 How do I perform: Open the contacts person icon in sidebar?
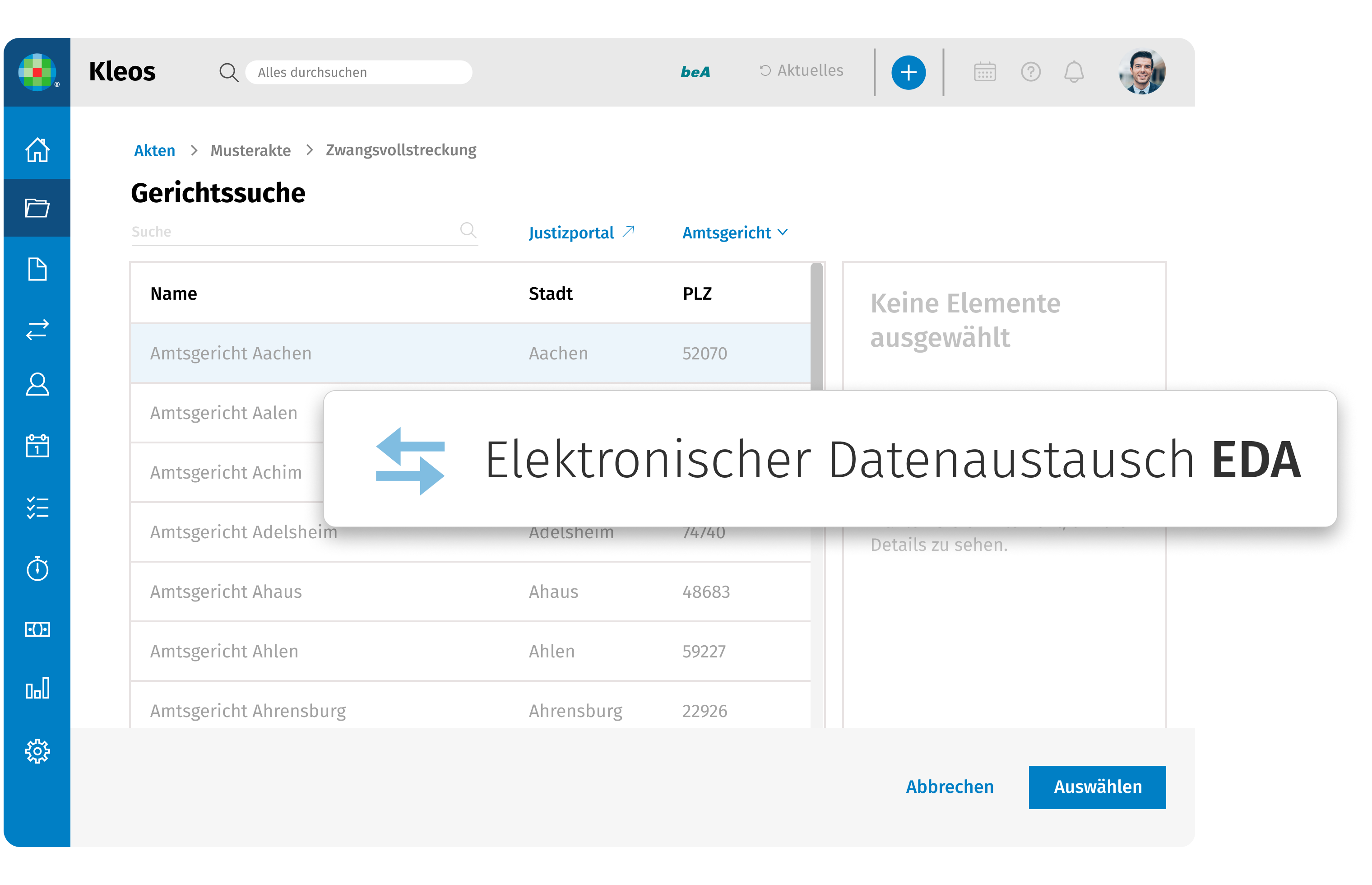tap(37, 384)
